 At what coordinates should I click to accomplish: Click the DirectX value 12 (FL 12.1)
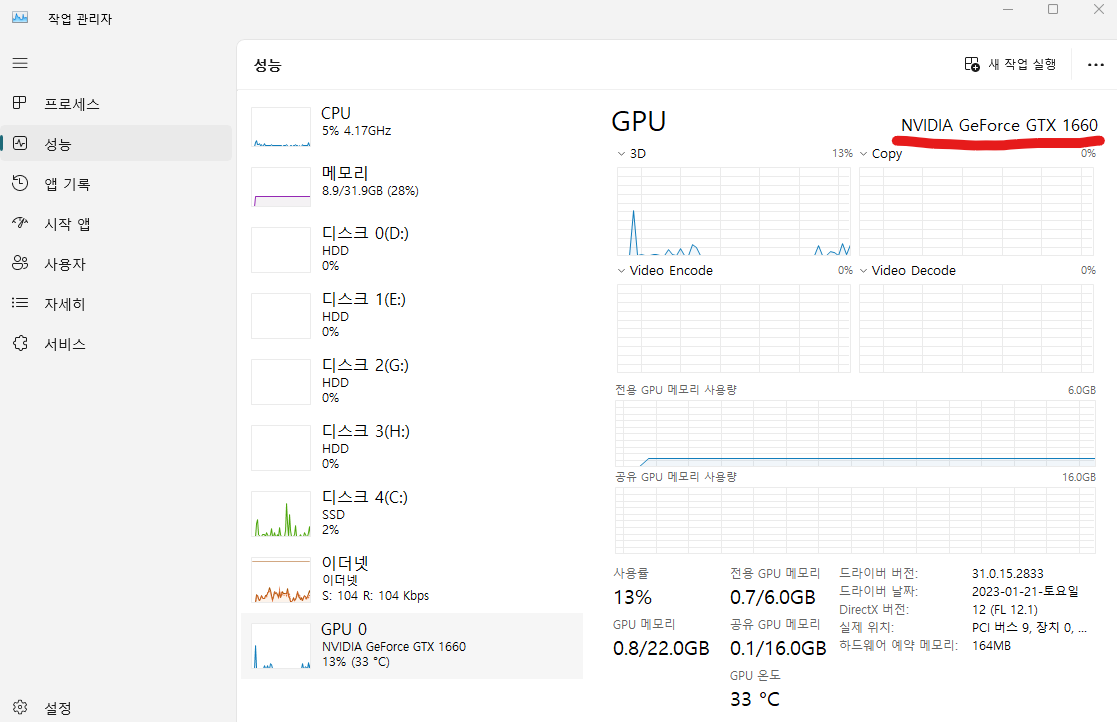1004,609
